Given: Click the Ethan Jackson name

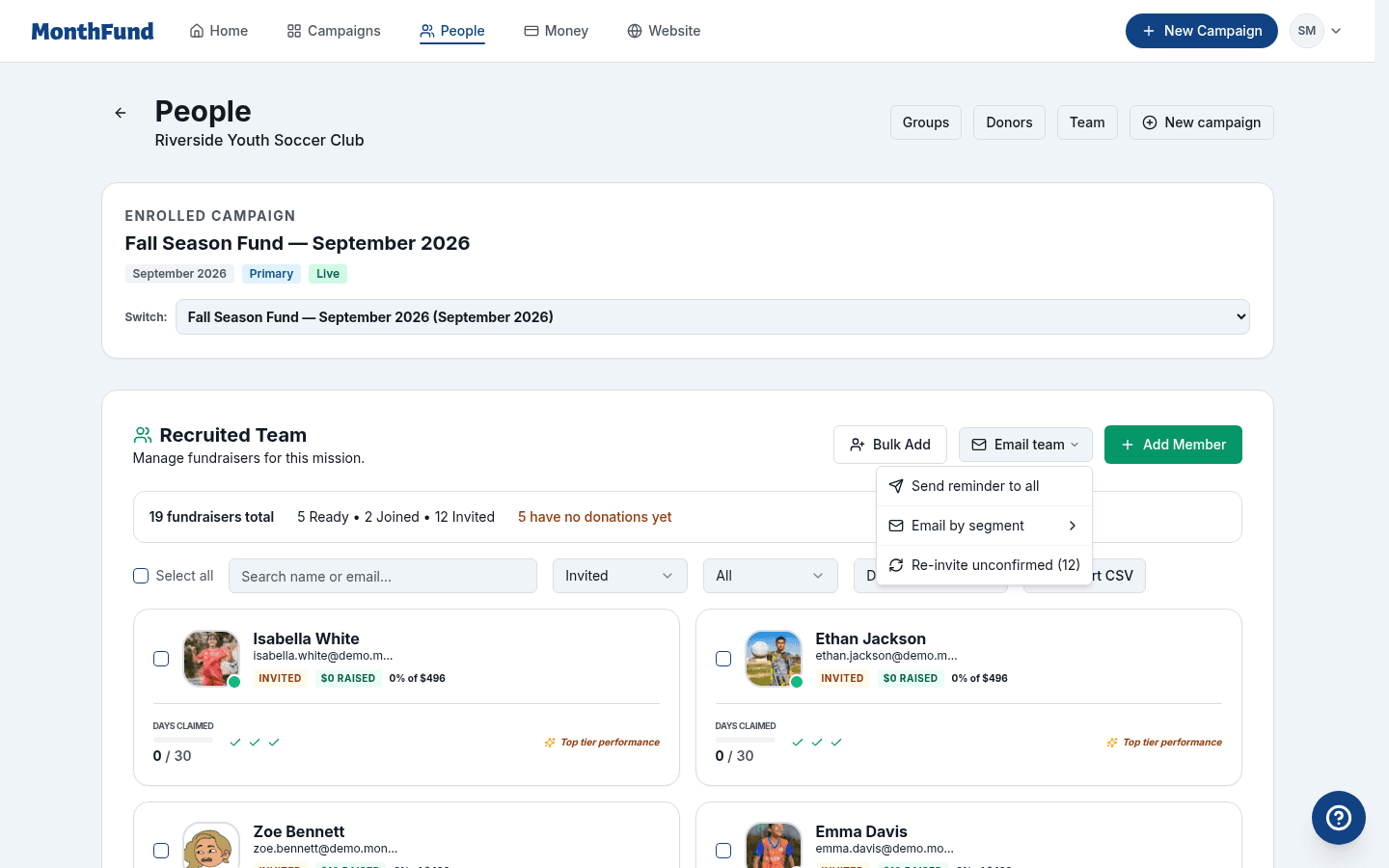Looking at the screenshot, I should click(871, 638).
